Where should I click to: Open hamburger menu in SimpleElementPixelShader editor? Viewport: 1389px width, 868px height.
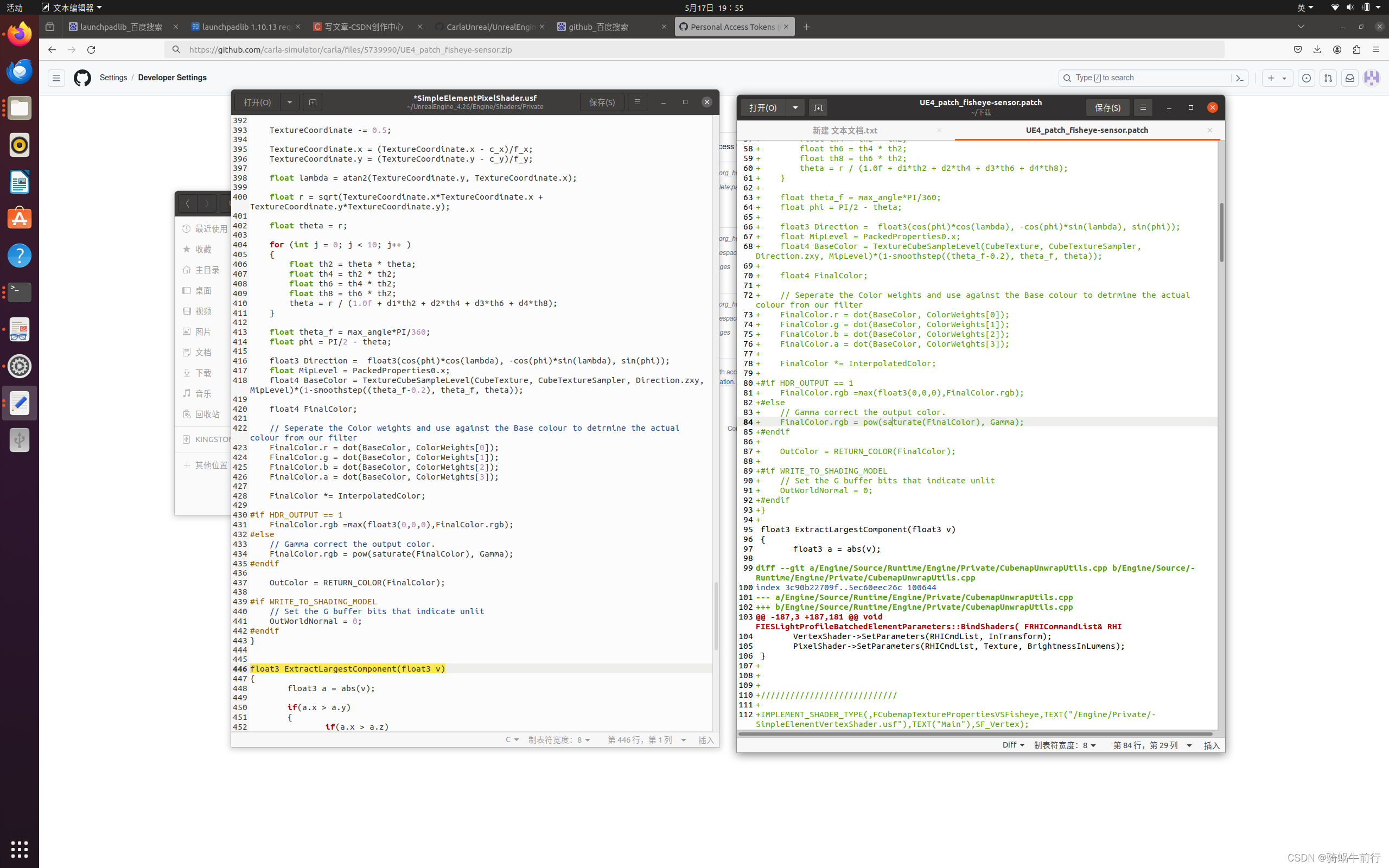click(637, 101)
